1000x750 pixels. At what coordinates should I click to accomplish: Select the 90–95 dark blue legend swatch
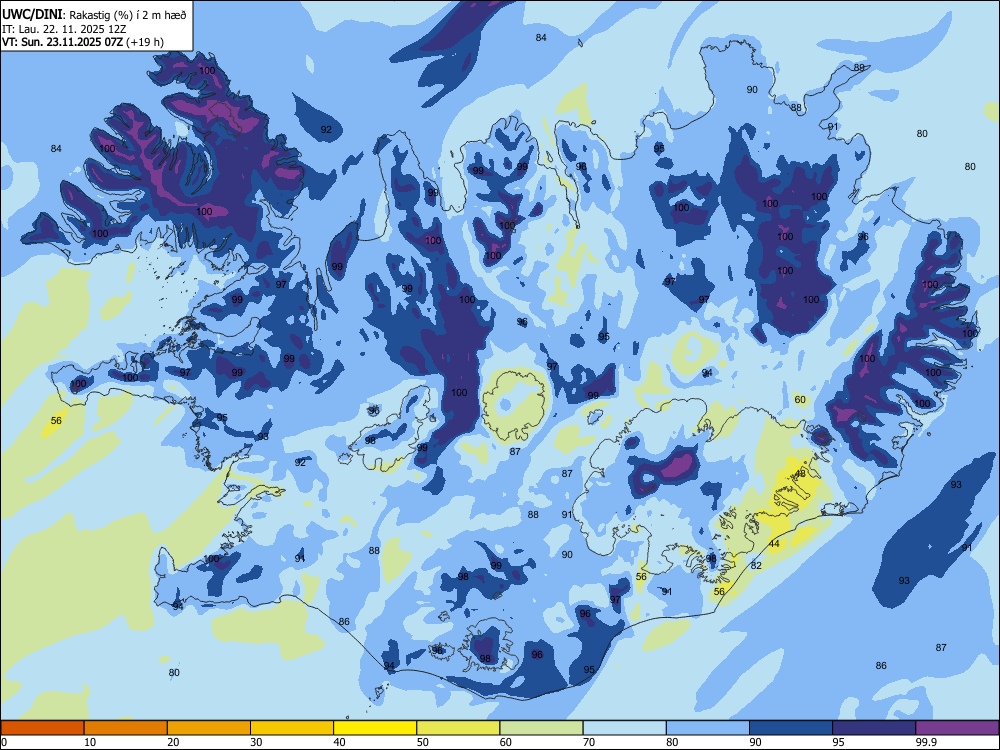pyautogui.click(x=791, y=728)
